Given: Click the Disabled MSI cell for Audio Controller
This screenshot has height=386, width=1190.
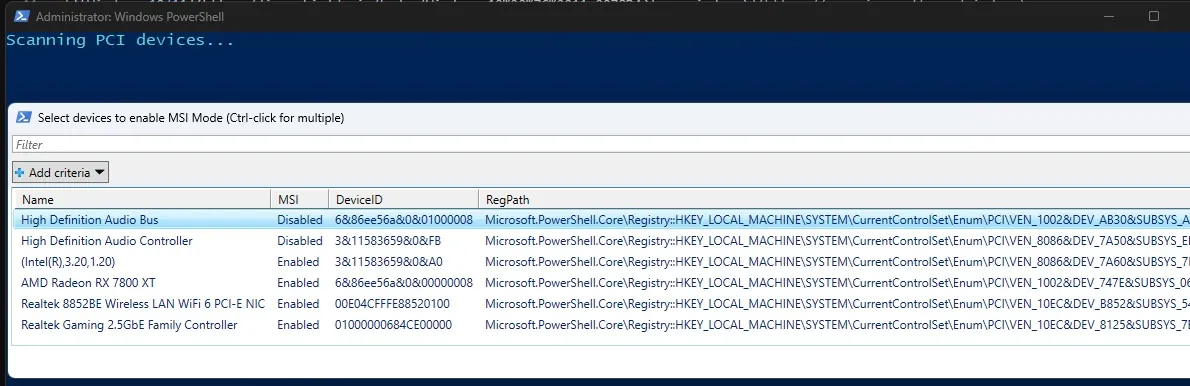Looking at the screenshot, I should pyautogui.click(x=300, y=240).
